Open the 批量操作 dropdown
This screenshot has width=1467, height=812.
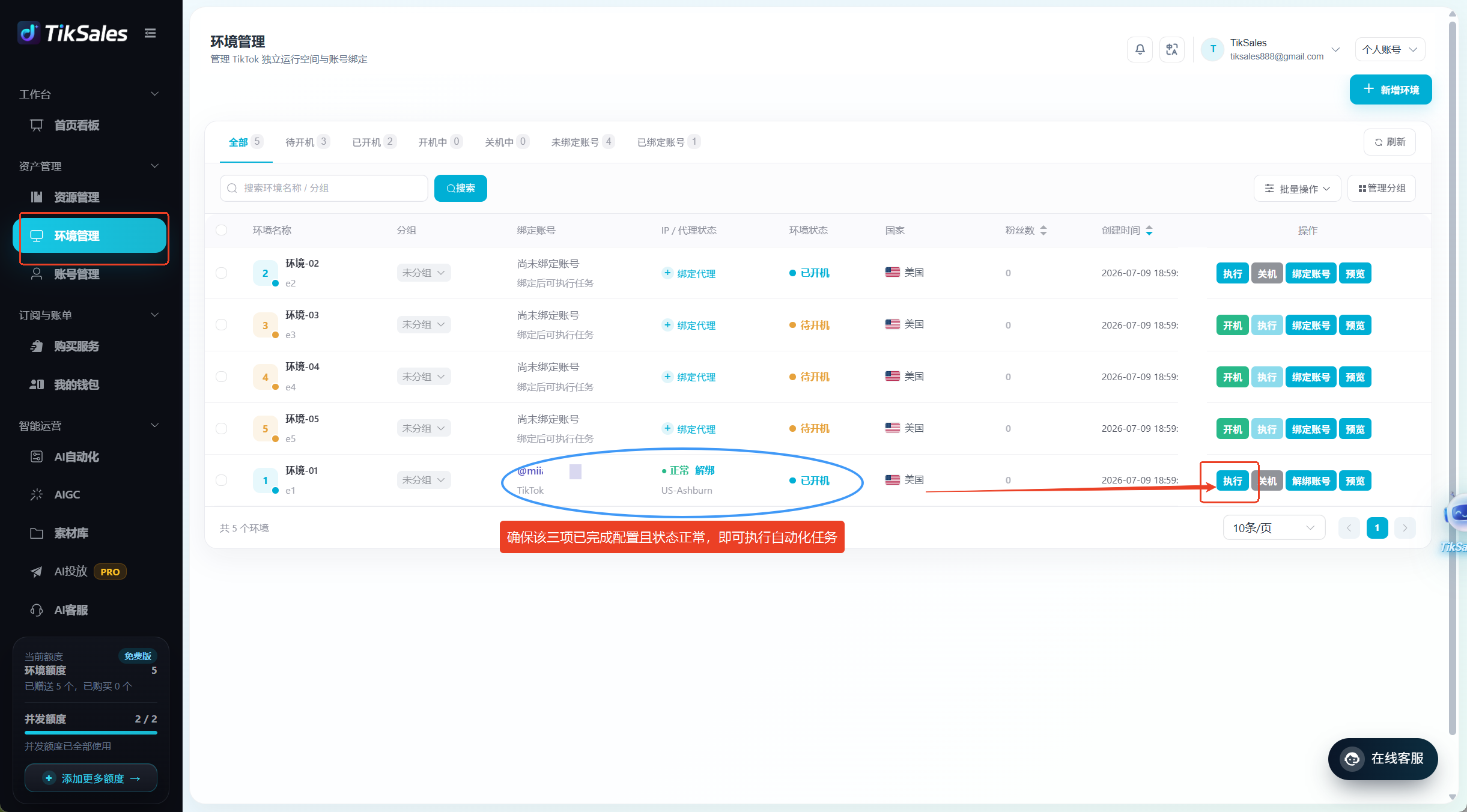click(x=1297, y=189)
